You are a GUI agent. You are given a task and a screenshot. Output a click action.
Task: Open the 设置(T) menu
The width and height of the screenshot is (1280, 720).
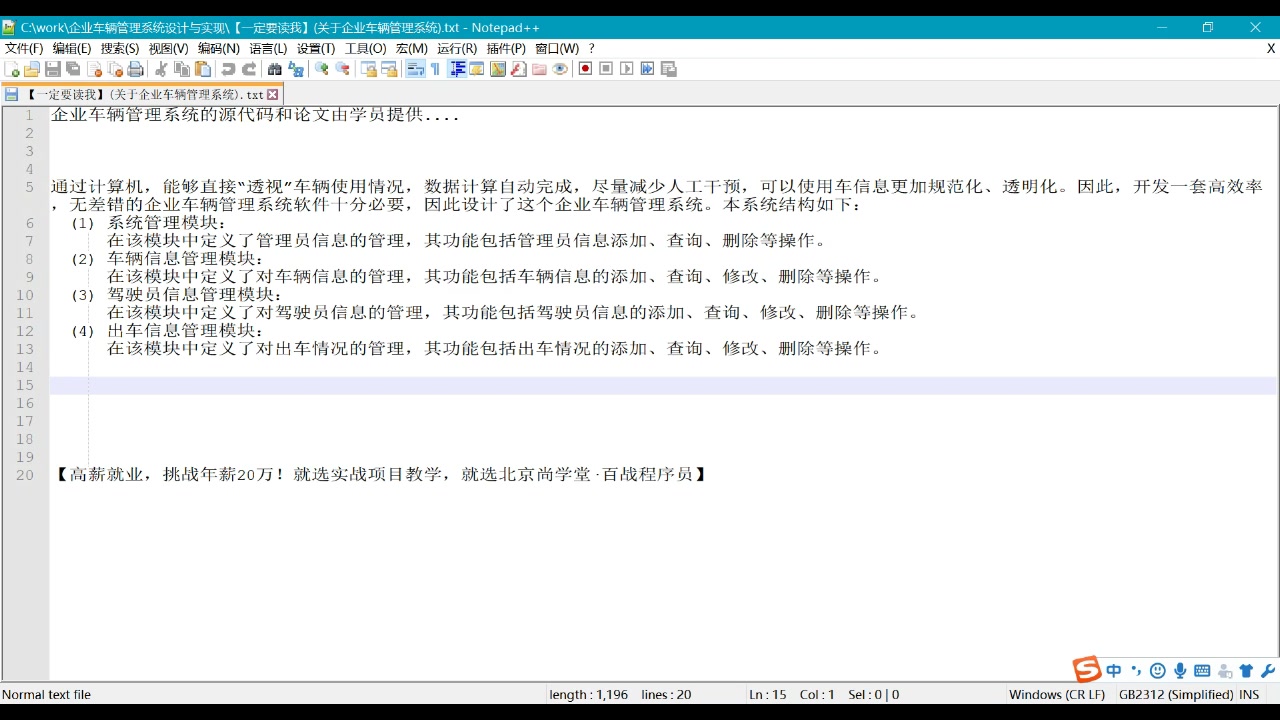tap(316, 48)
